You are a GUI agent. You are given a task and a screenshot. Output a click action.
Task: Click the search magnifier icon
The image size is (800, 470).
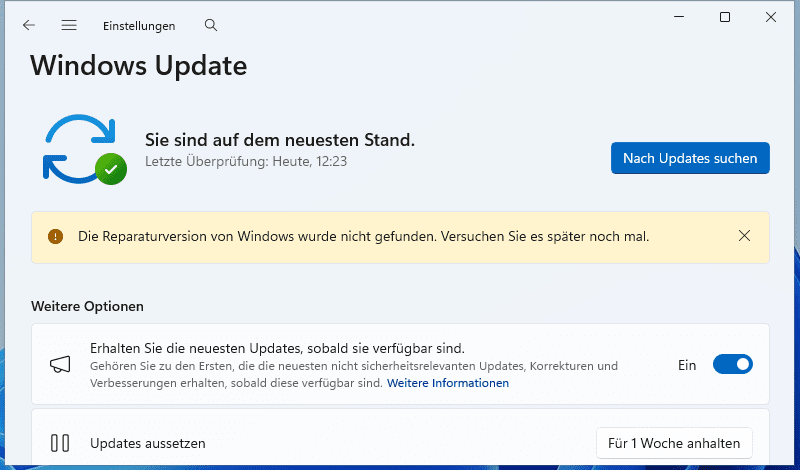[x=210, y=25]
